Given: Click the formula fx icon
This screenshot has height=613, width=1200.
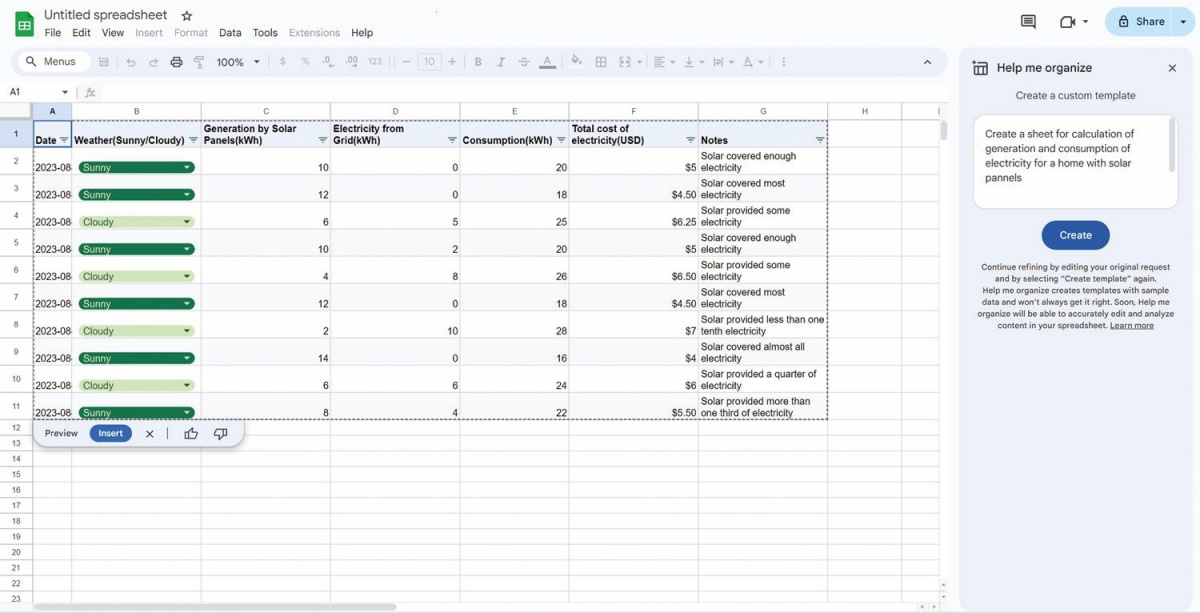Looking at the screenshot, I should coord(90,92).
